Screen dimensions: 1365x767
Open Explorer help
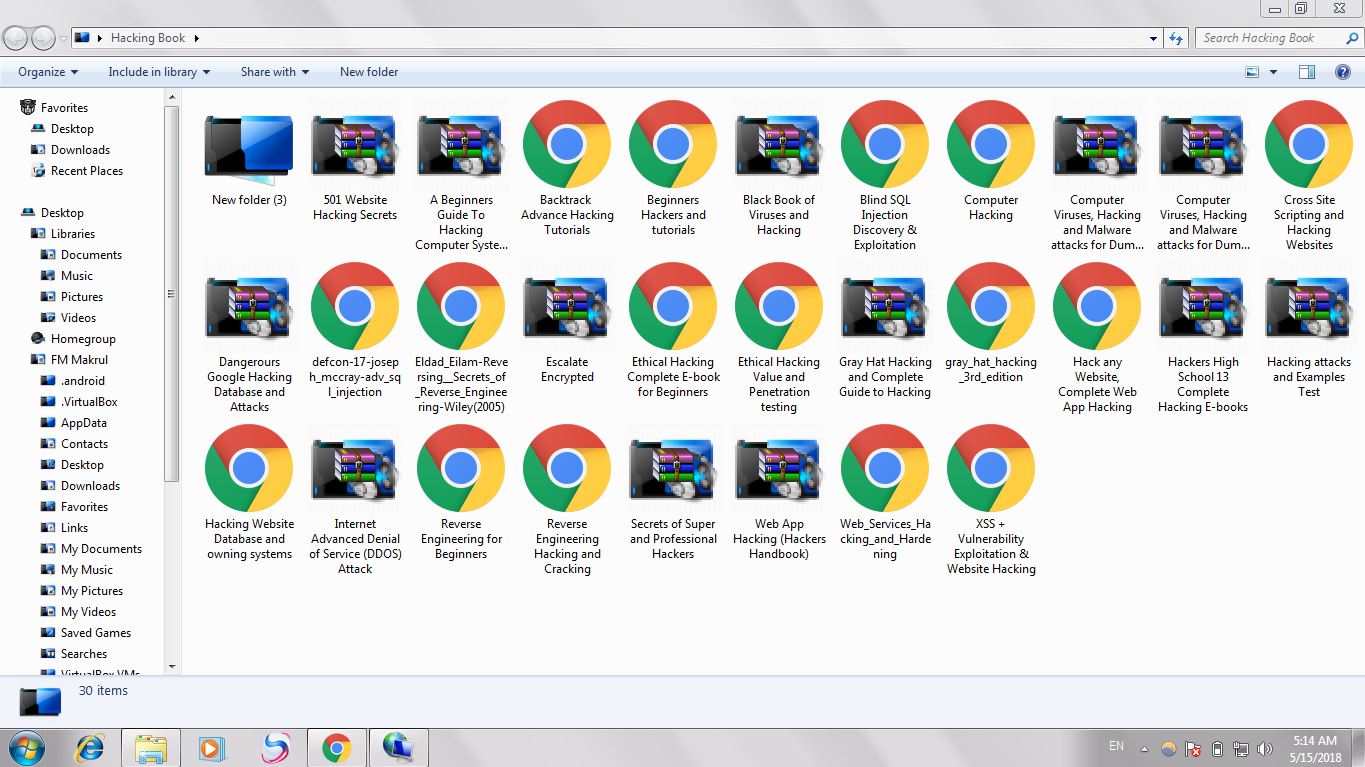[x=1343, y=72]
